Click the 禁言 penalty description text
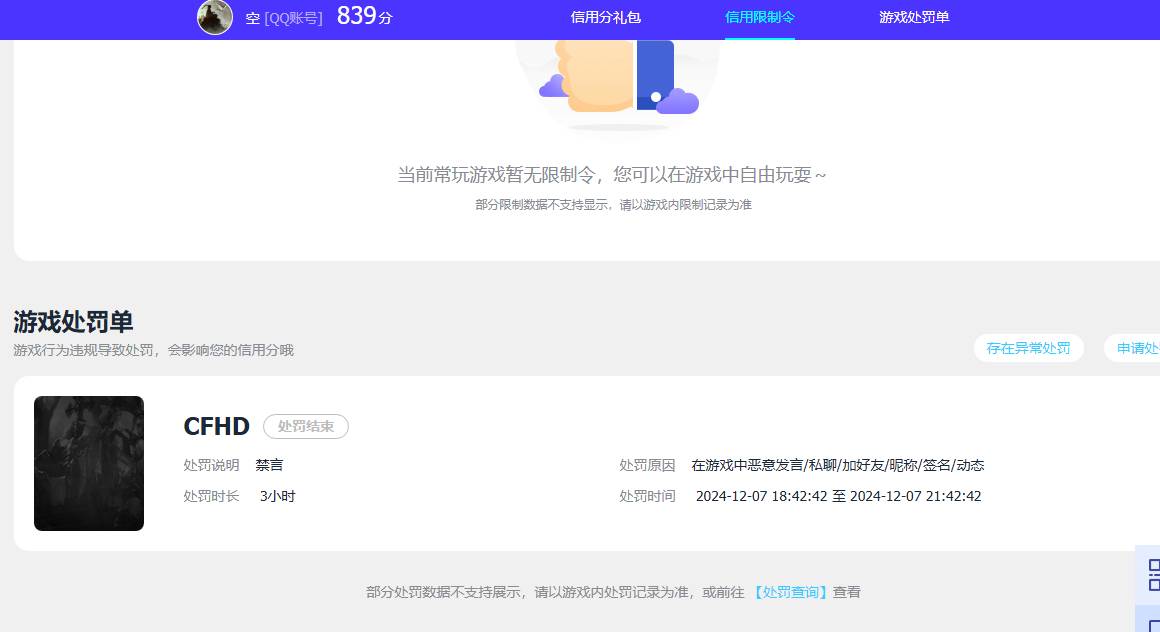Viewport: 1160px width, 632px height. pos(270,465)
